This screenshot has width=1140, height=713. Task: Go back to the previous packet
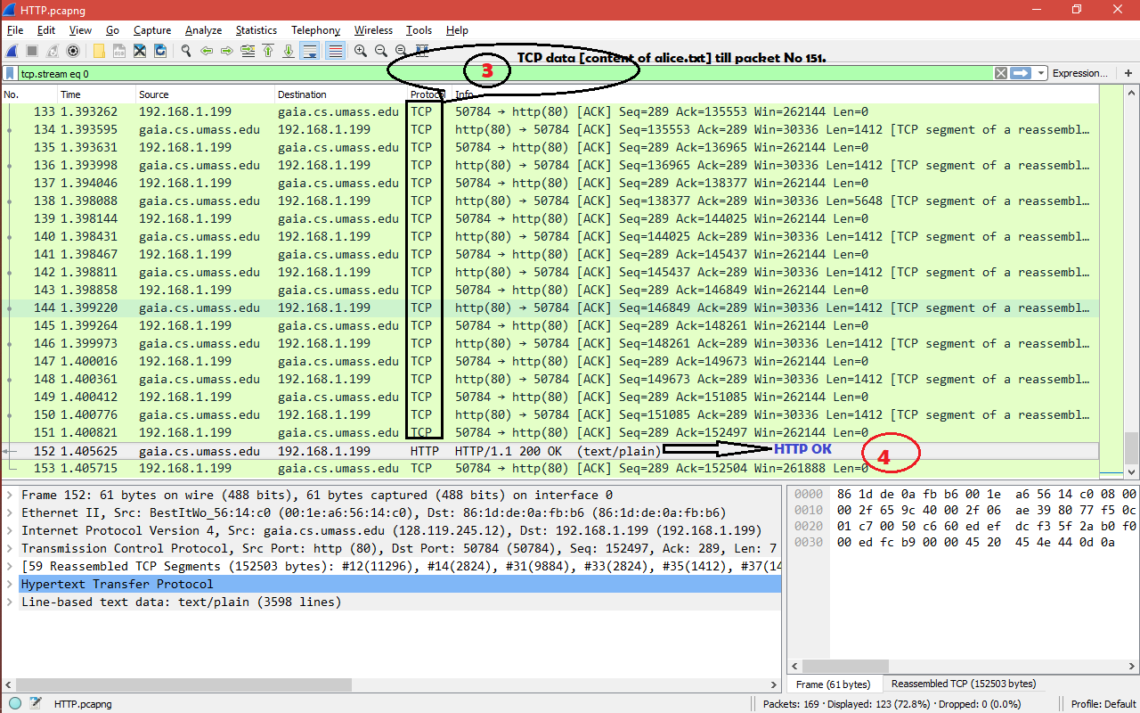click(x=207, y=51)
